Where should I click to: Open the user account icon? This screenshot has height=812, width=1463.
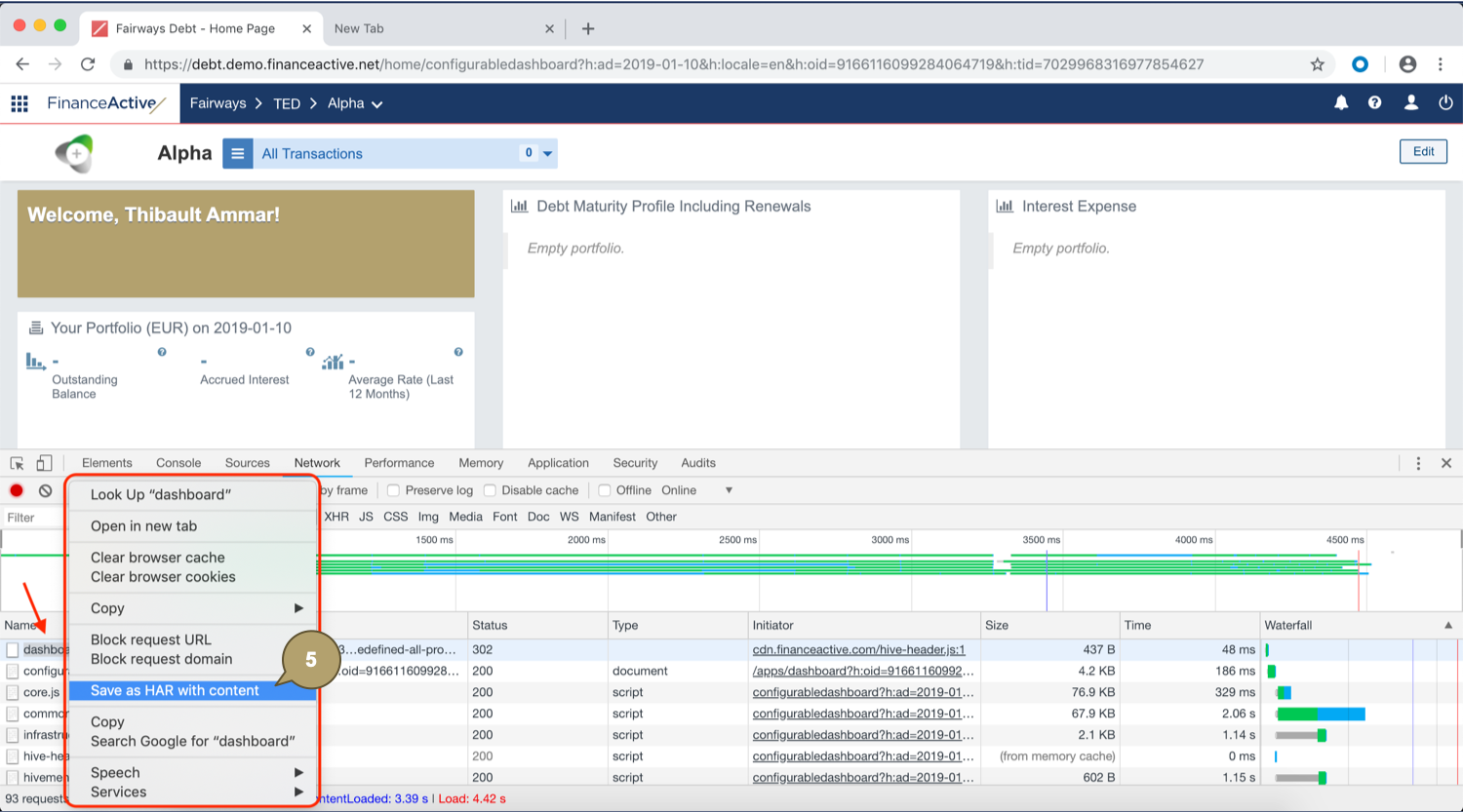point(1409,102)
